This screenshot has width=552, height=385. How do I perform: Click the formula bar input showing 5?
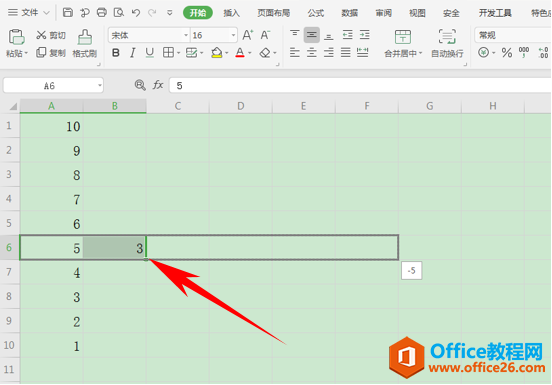coord(360,86)
